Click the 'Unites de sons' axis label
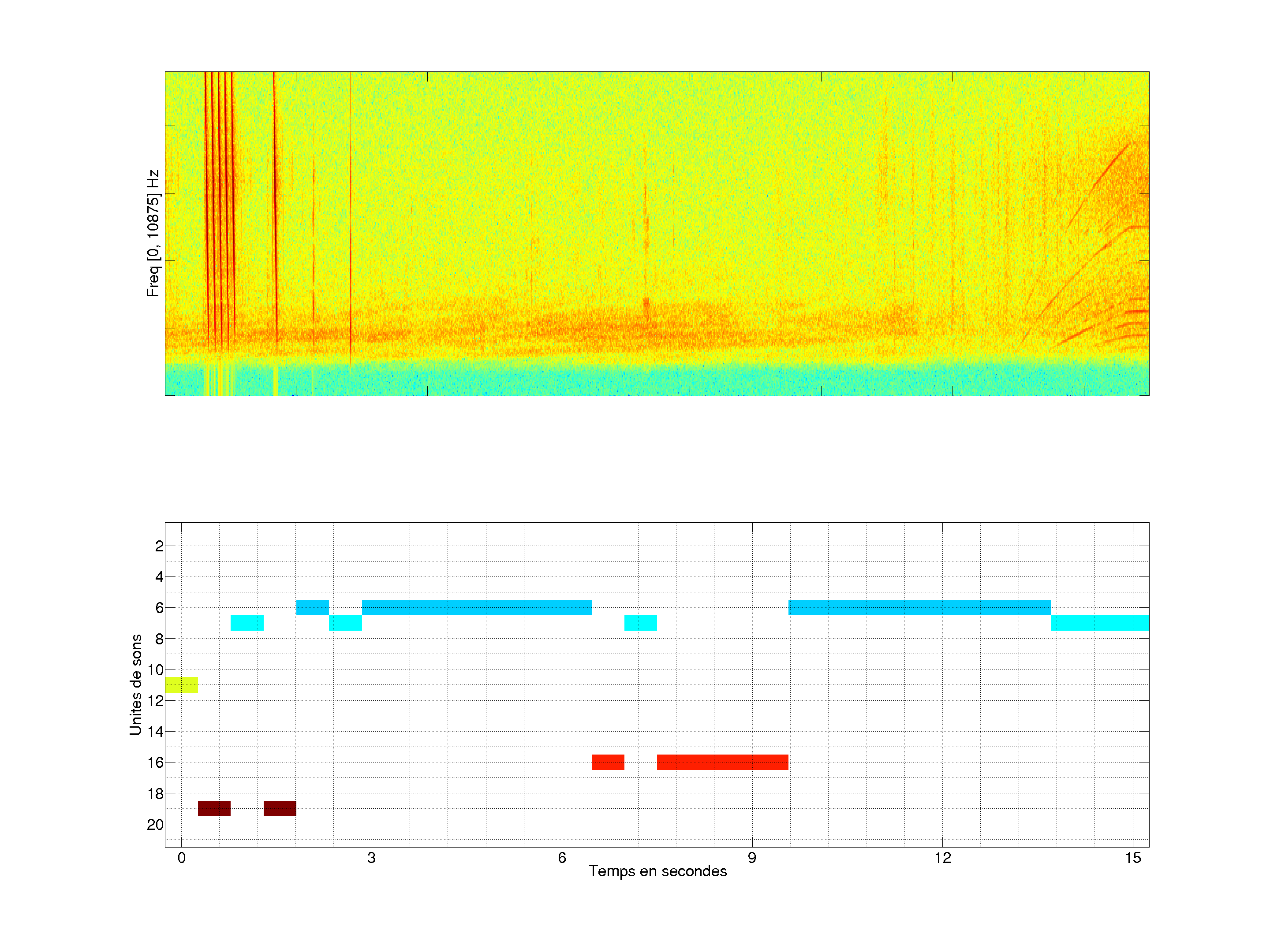 [135, 684]
